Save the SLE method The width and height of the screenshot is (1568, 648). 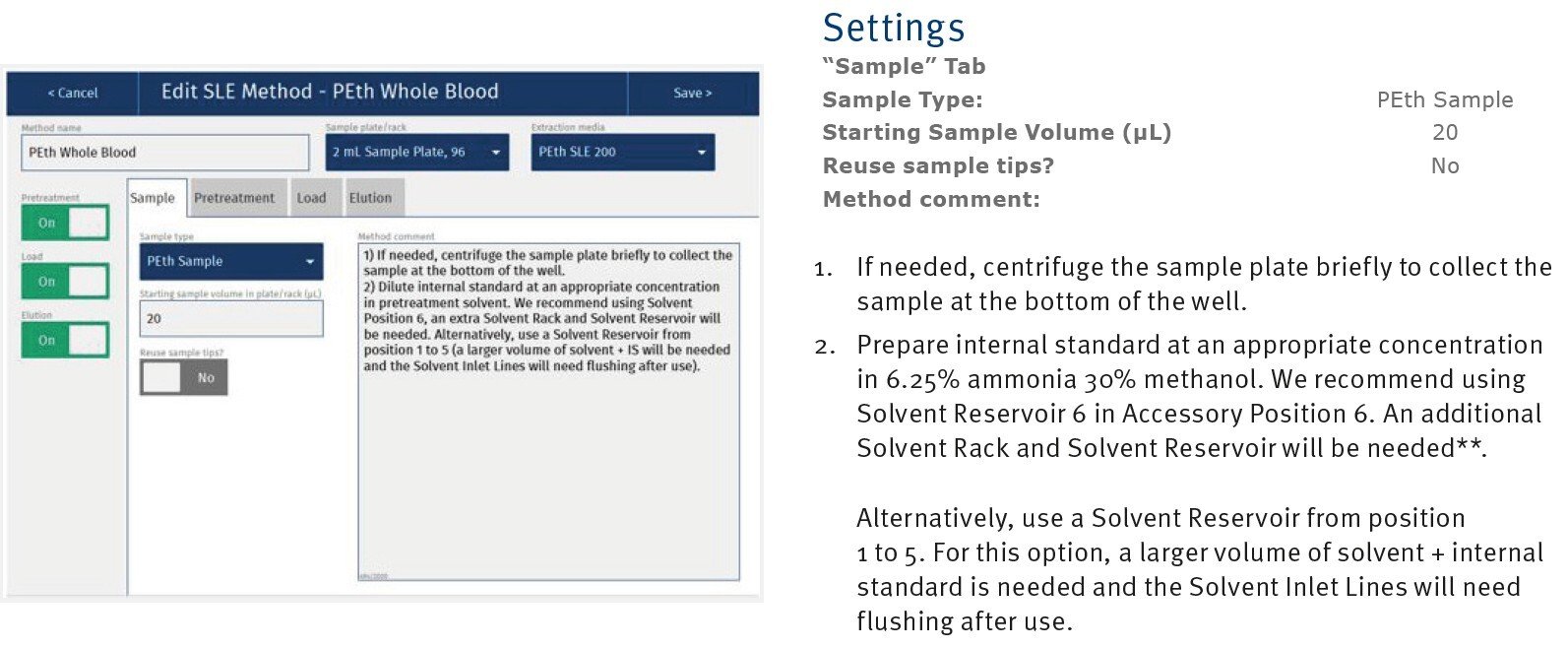coord(692,94)
